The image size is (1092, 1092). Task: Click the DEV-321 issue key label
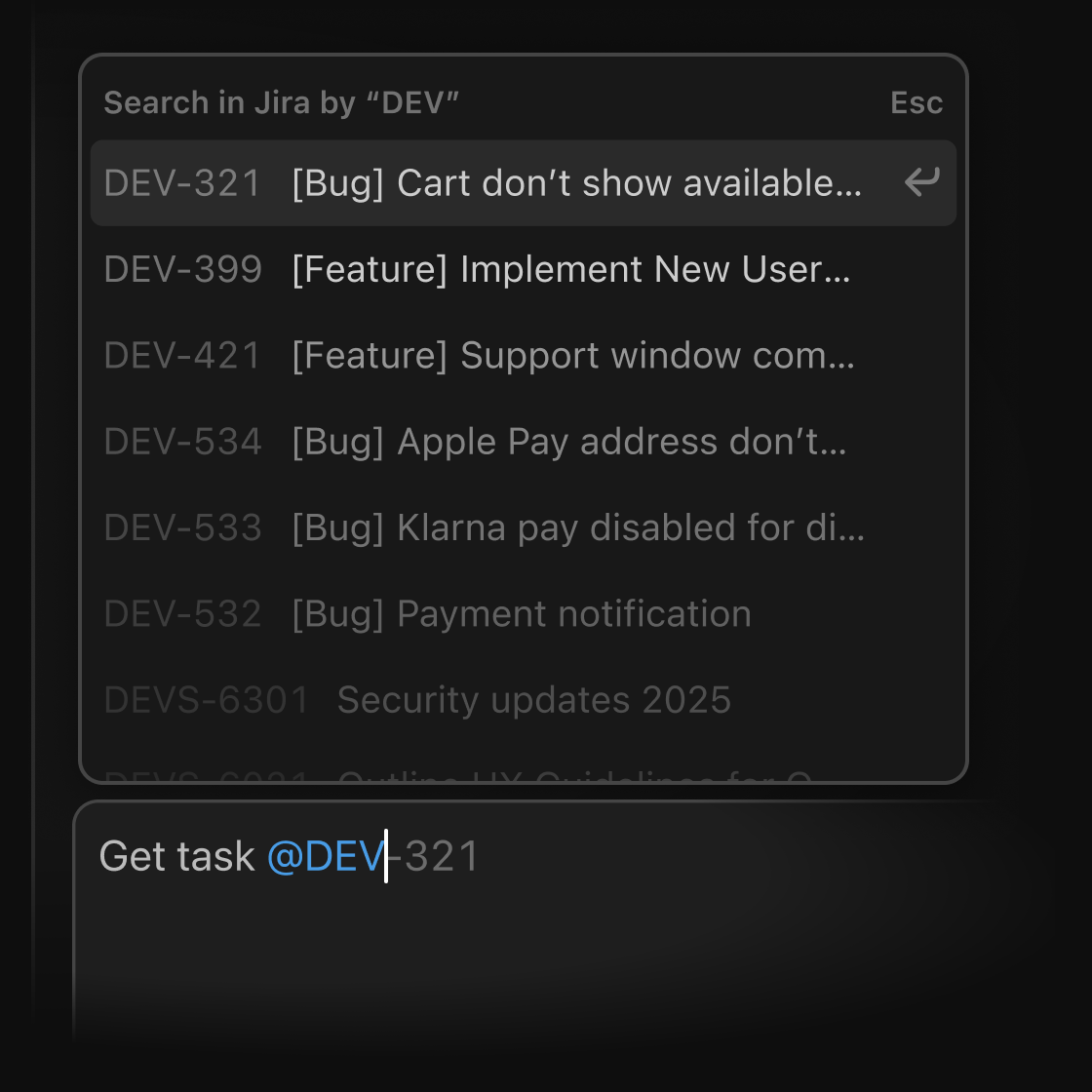click(x=182, y=182)
